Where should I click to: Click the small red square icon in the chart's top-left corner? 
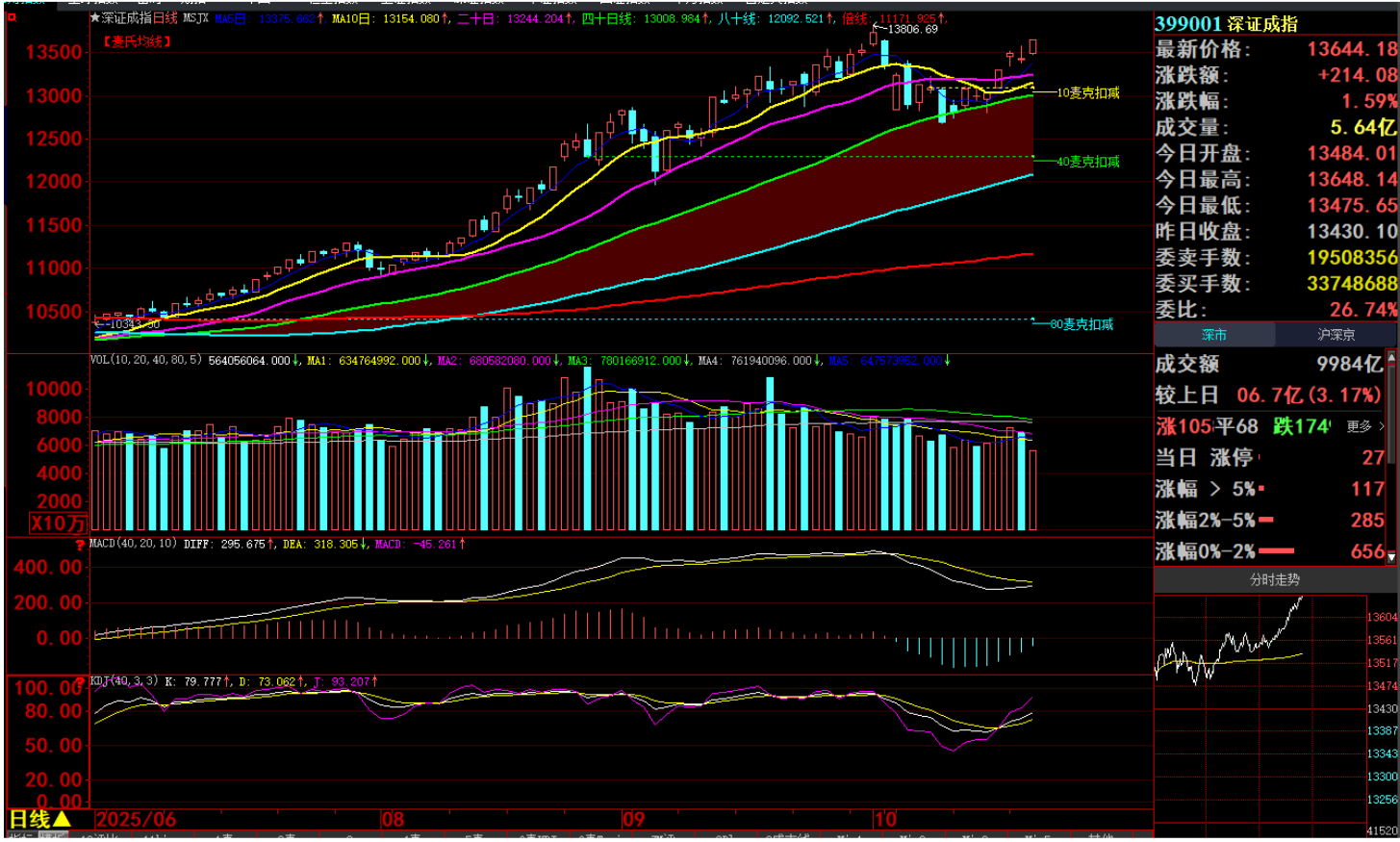pyautogui.click(x=12, y=16)
